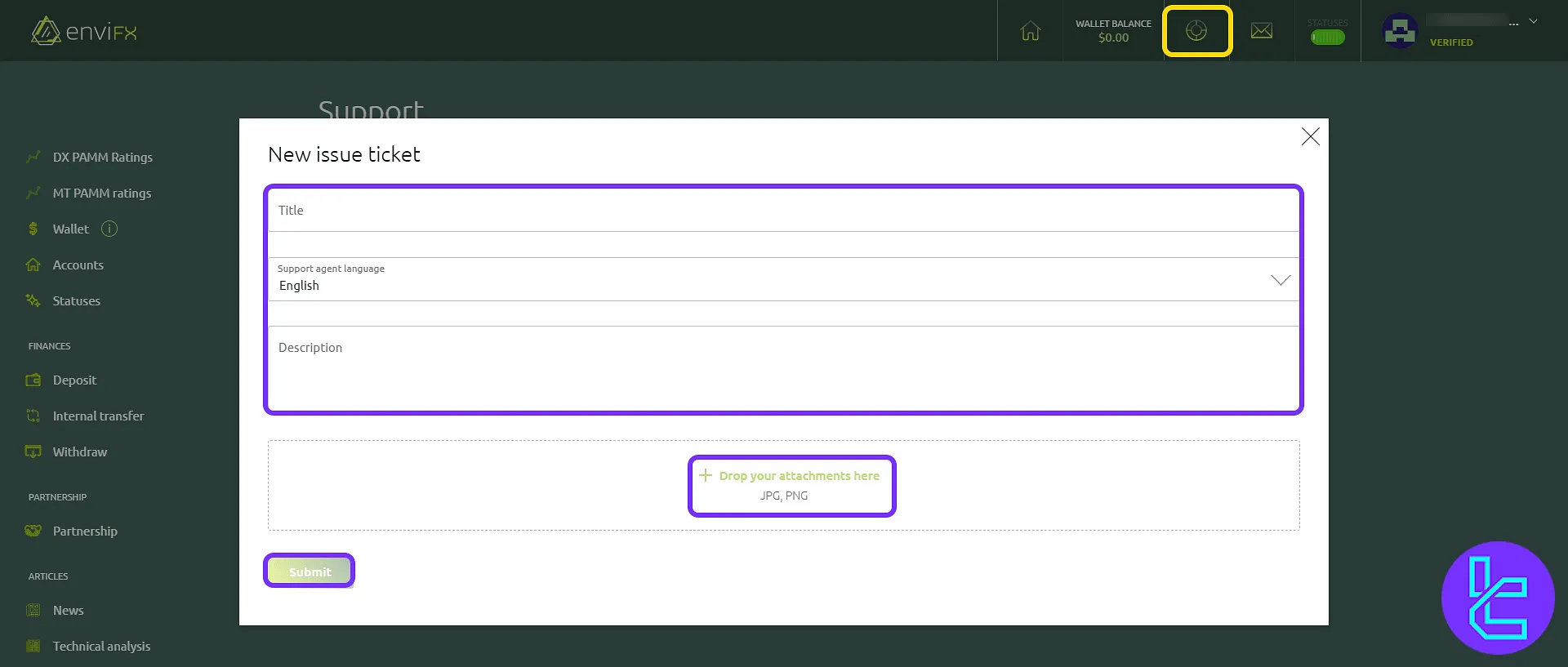The image size is (1568, 667).
Task: Open the Support agent language dropdown
Action: 784,279
